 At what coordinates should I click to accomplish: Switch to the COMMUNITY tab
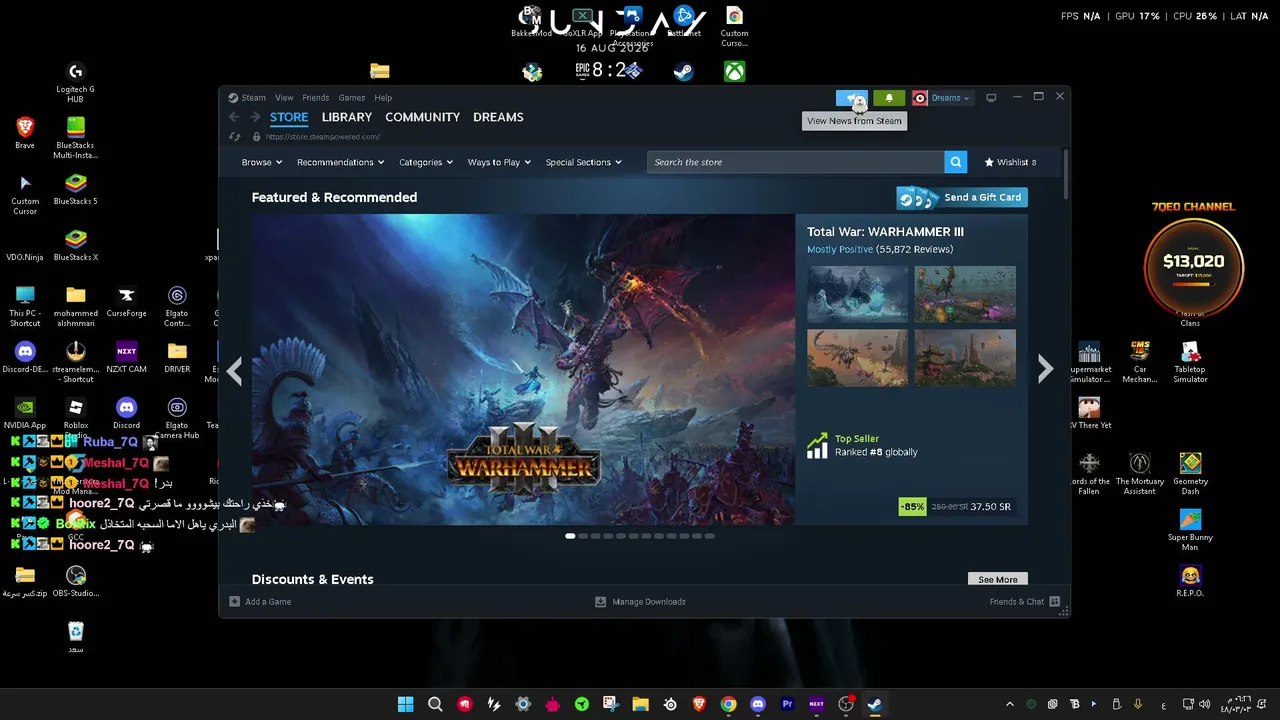tap(423, 117)
